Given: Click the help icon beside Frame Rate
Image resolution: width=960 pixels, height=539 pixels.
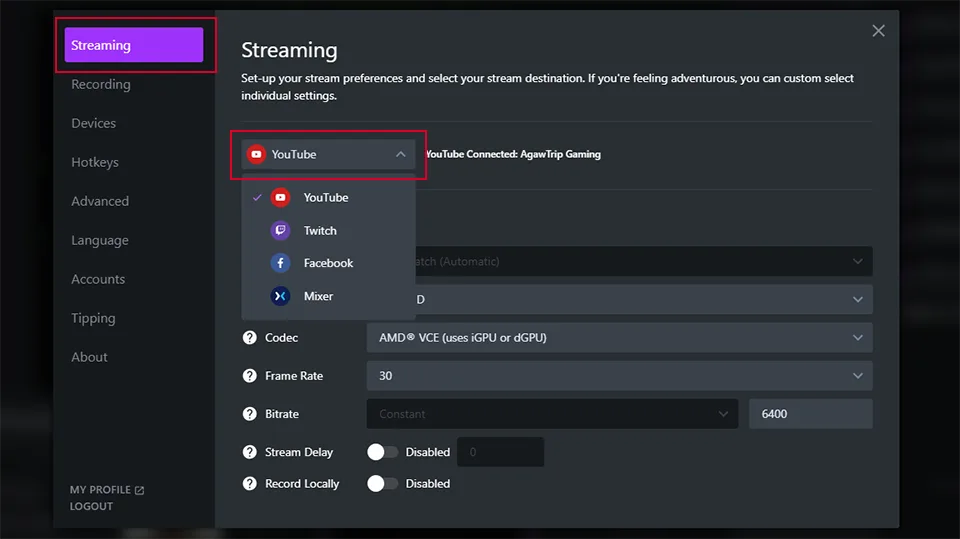Looking at the screenshot, I should click(x=249, y=375).
